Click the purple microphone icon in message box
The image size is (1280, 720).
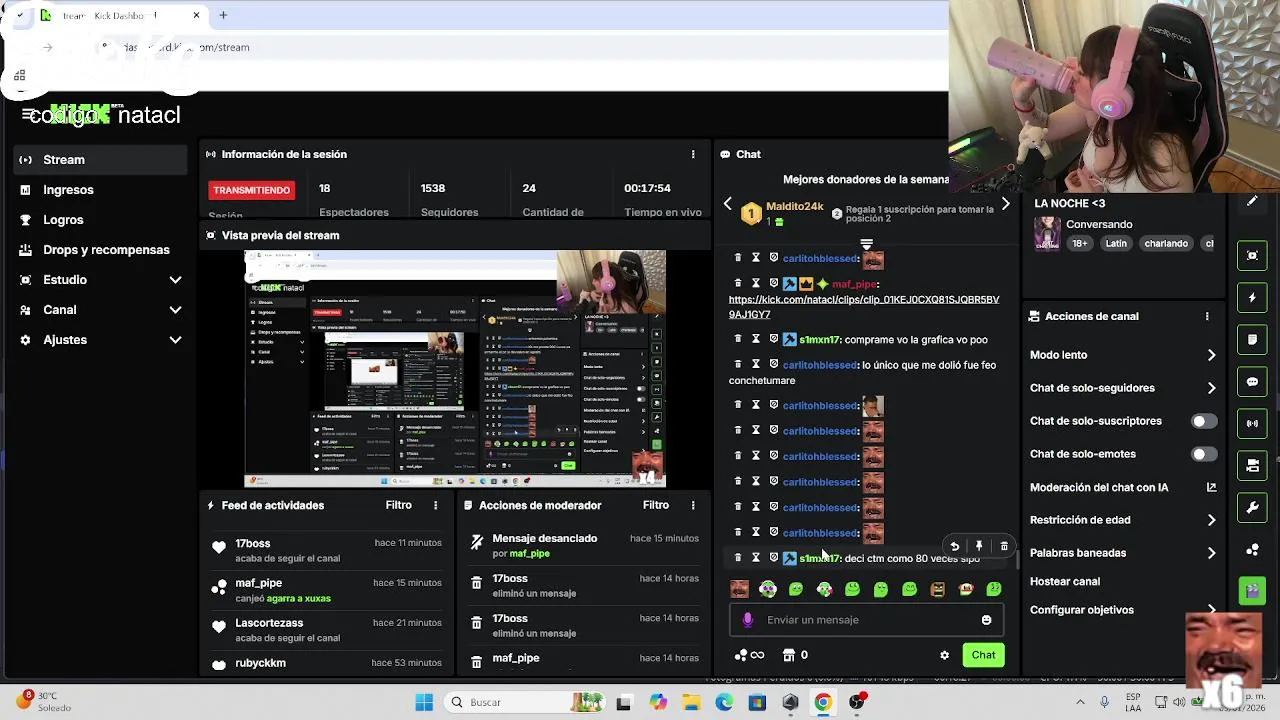(x=748, y=620)
